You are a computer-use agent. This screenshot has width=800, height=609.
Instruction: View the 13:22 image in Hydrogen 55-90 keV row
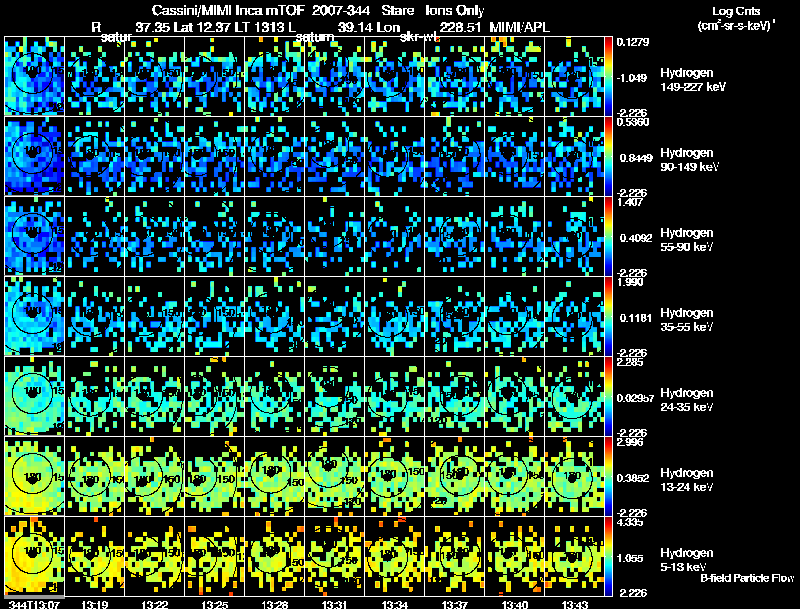(155, 236)
